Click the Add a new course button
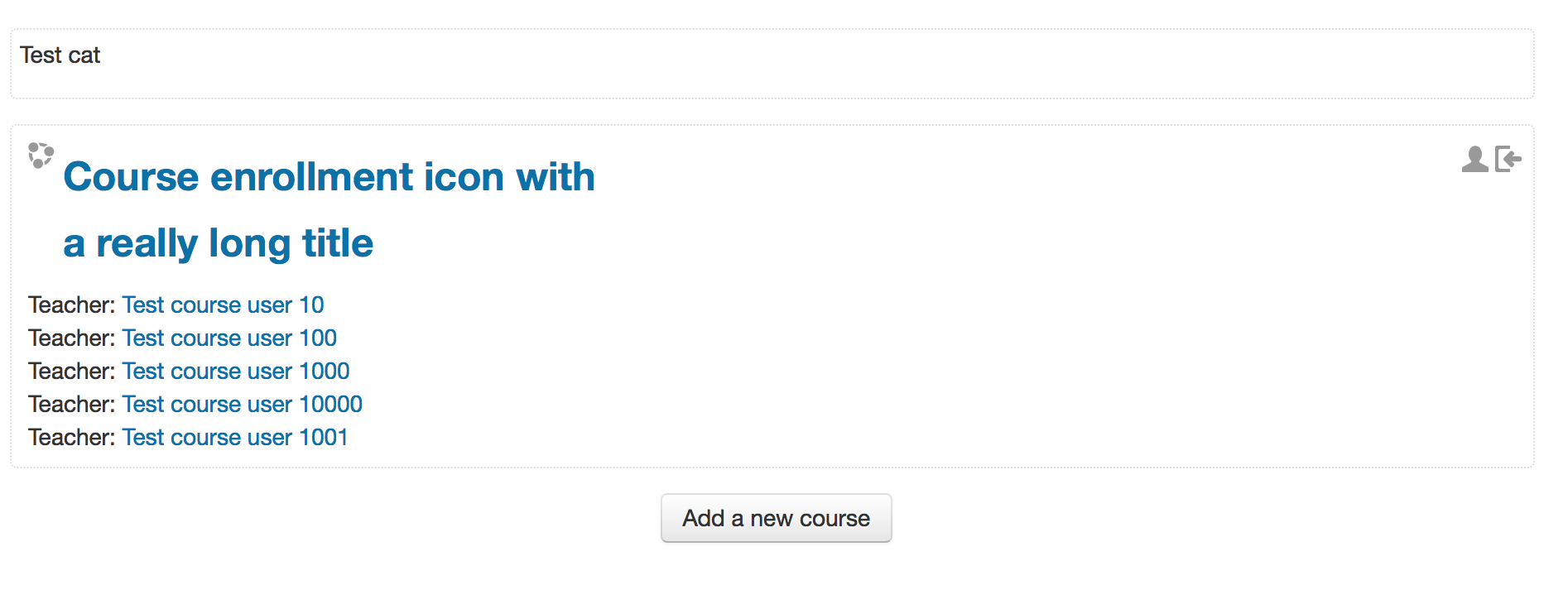The width and height of the screenshot is (1568, 609). [x=777, y=518]
